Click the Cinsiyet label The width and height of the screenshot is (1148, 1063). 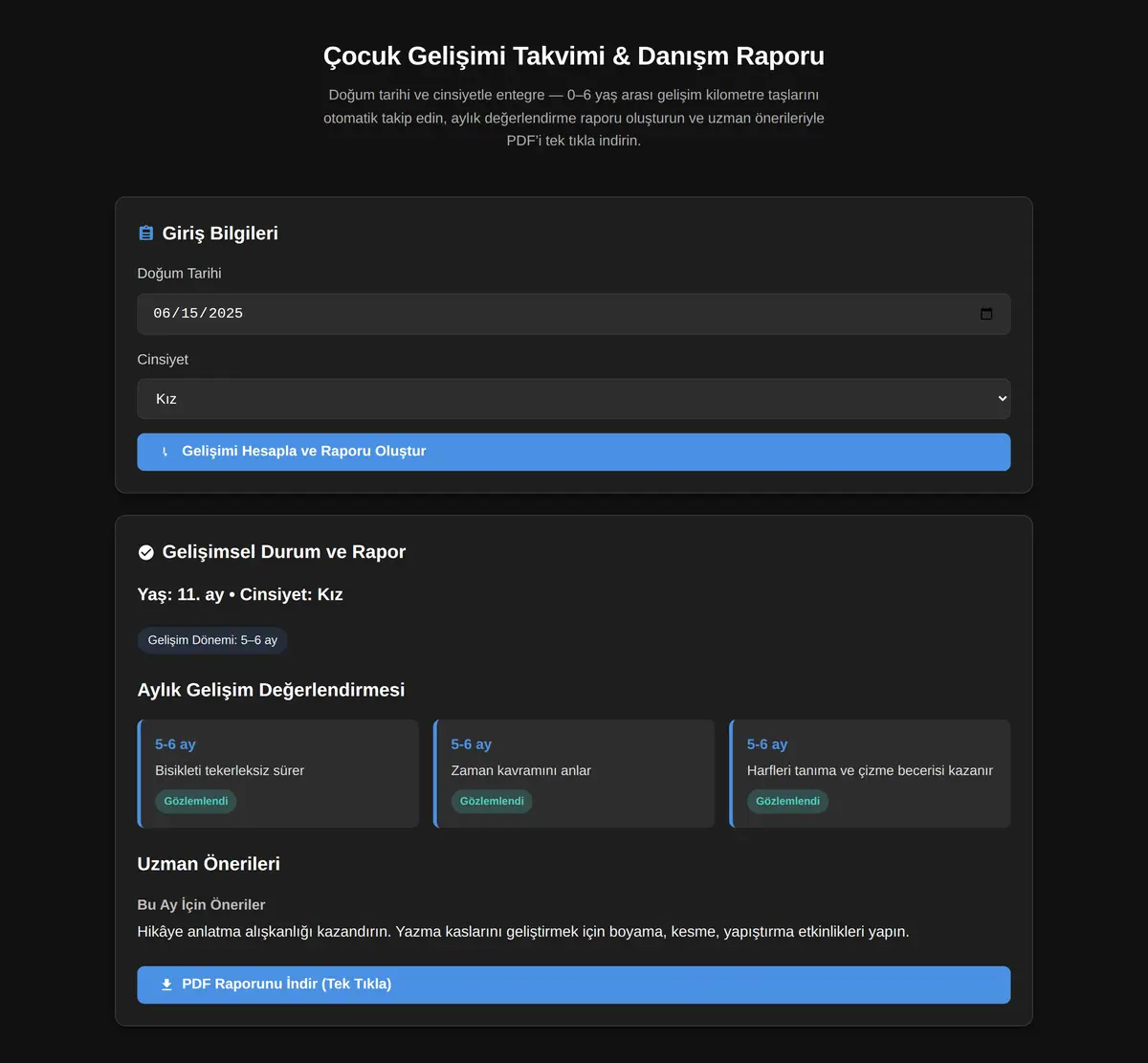(x=163, y=360)
